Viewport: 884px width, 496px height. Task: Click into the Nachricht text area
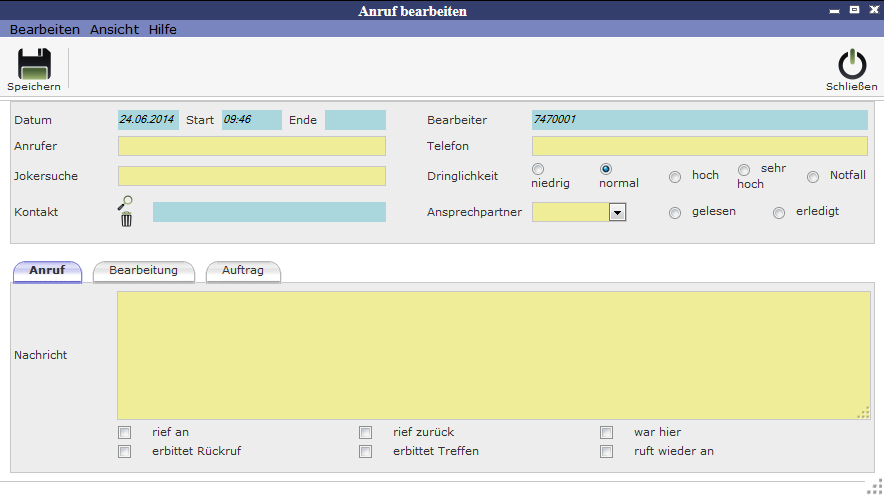(x=493, y=355)
